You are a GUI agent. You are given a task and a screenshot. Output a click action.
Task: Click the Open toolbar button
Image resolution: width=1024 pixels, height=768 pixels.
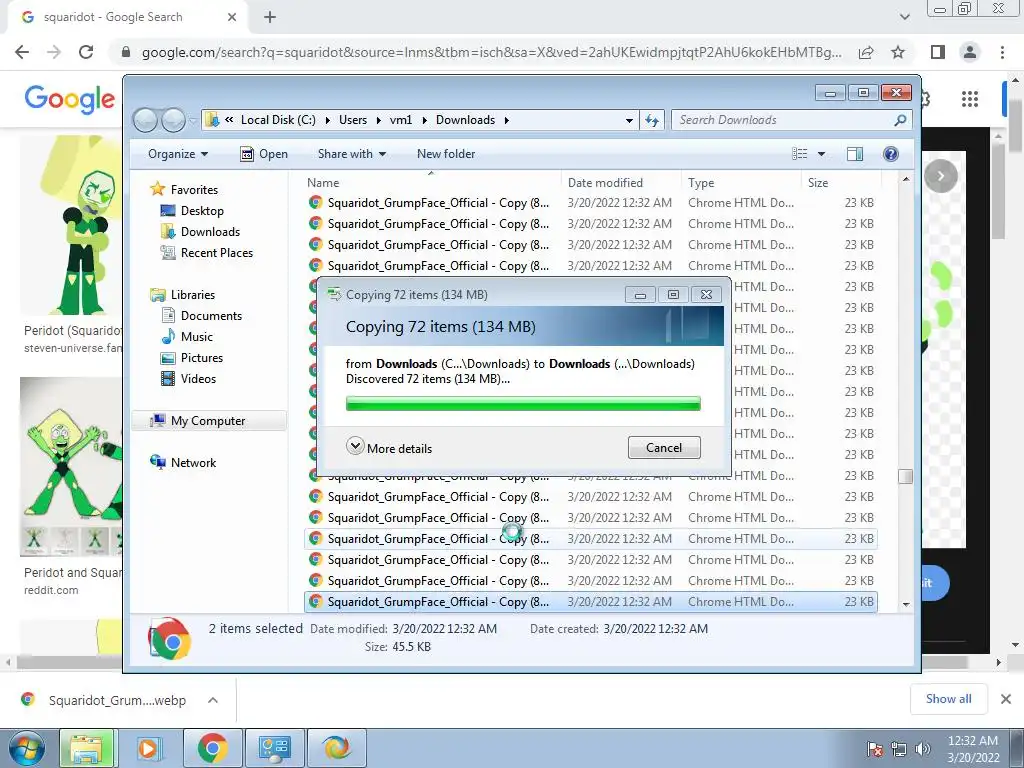[264, 154]
